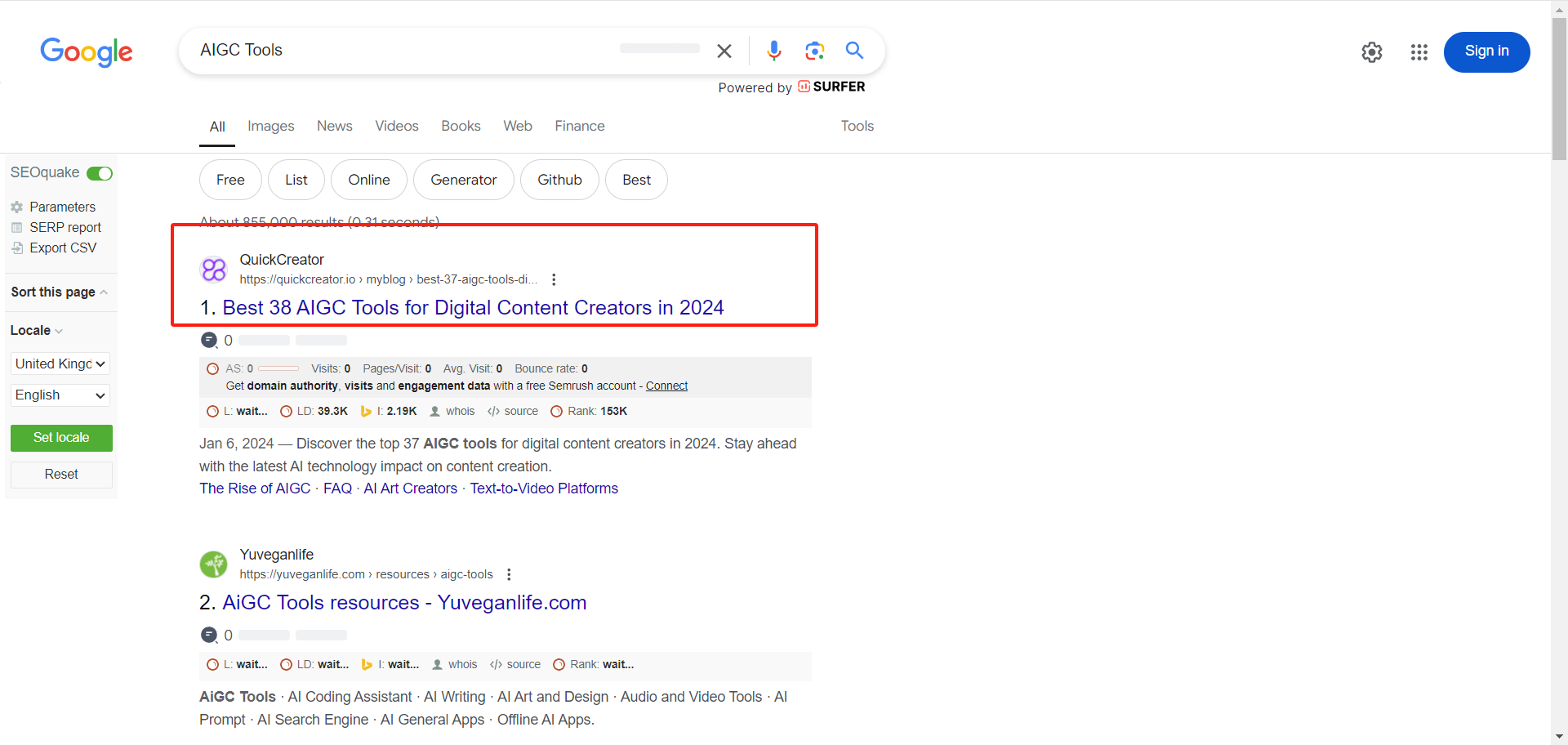Viewport: 1568px width, 745px height.
Task: Switch to the Books tab
Action: tap(461, 127)
